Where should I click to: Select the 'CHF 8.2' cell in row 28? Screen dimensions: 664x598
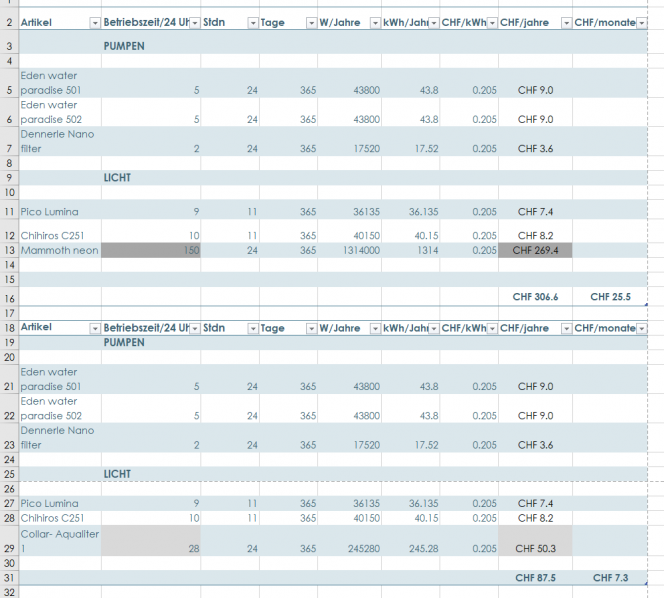coord(535,518)
